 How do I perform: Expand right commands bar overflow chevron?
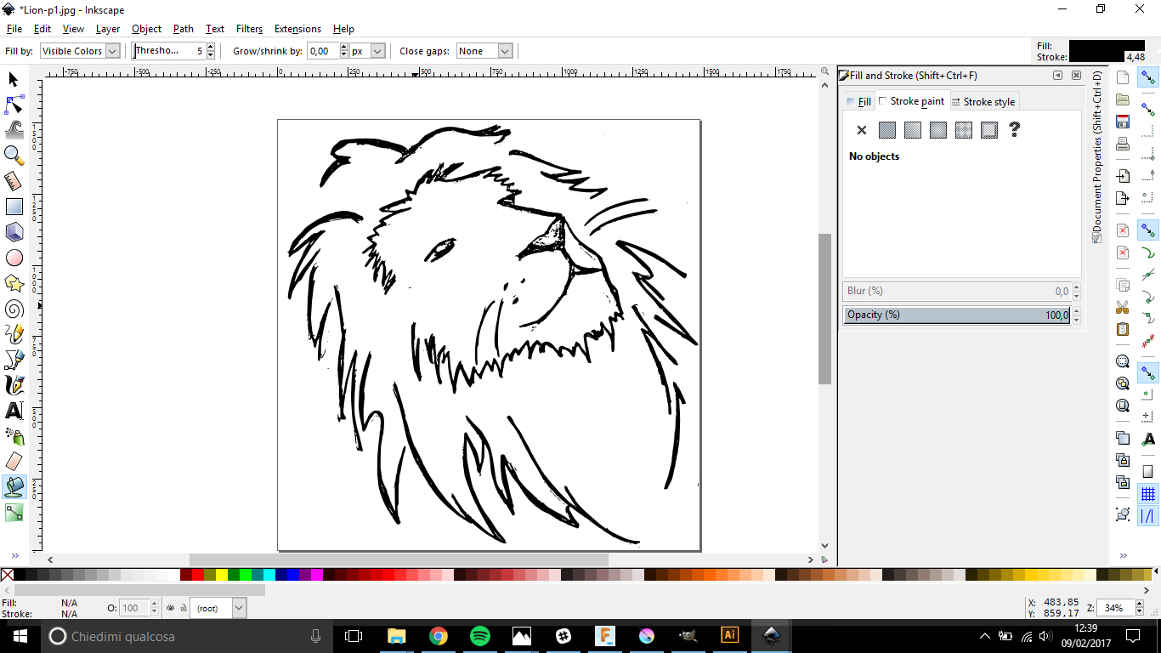(x=1123, y=555)
